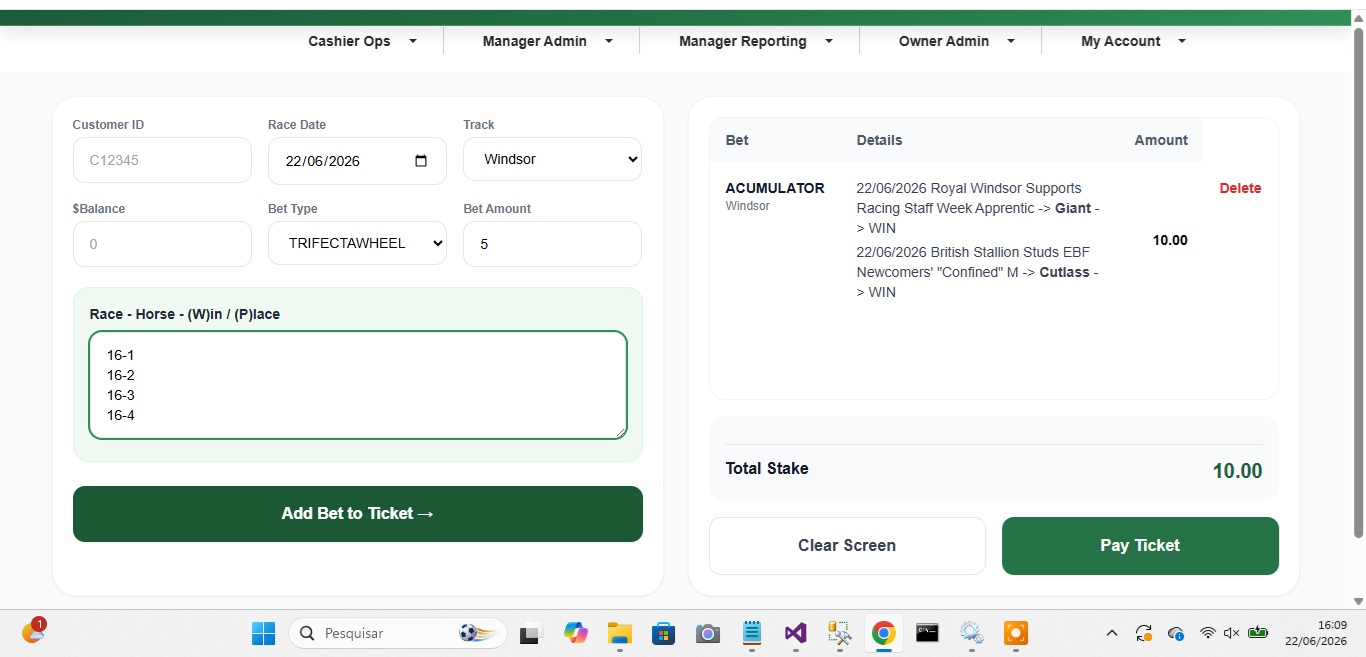Expand the Track dropdown showing Windsor
Viewport: 1366px width, 657px height.
(x=552, y=159)
